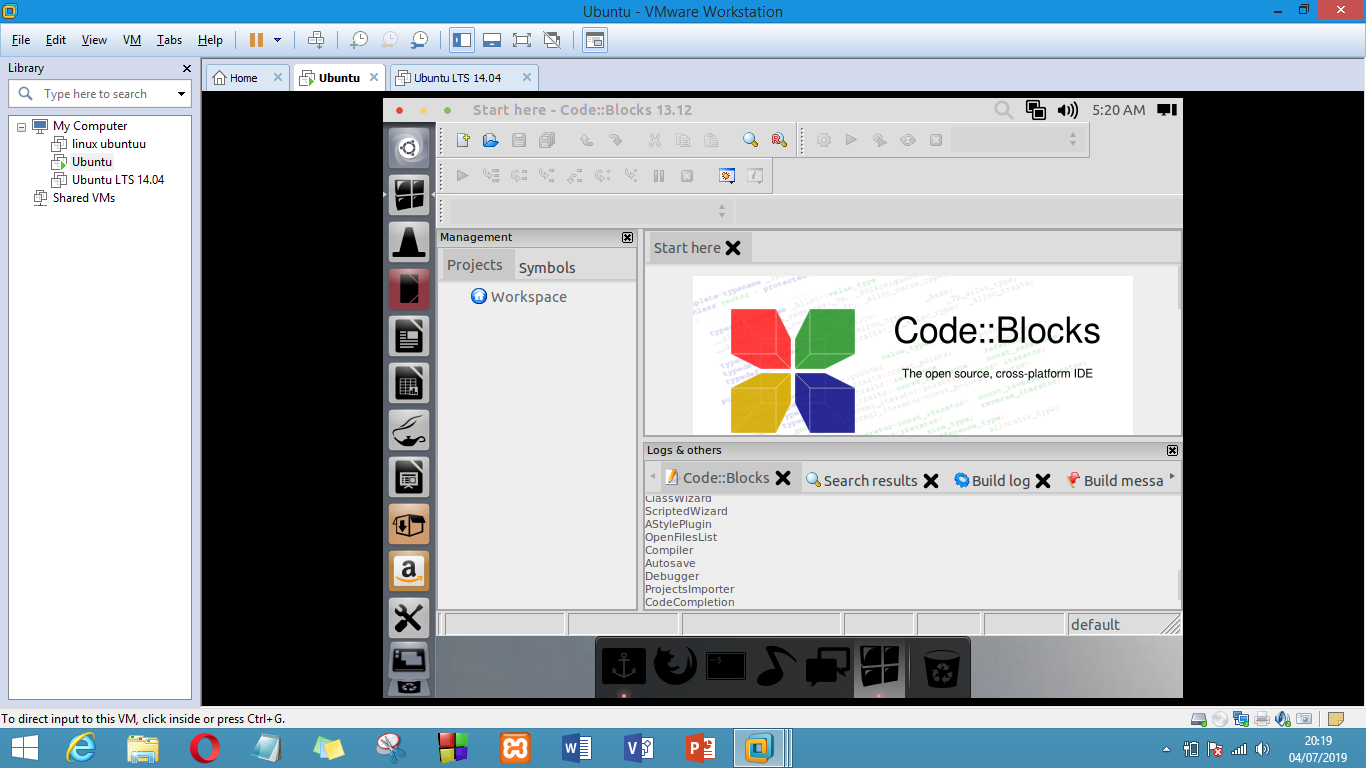Click the Open file folder icon
Image resolution: width=1366 pixels, height=768 pixels.
(490, 140)
